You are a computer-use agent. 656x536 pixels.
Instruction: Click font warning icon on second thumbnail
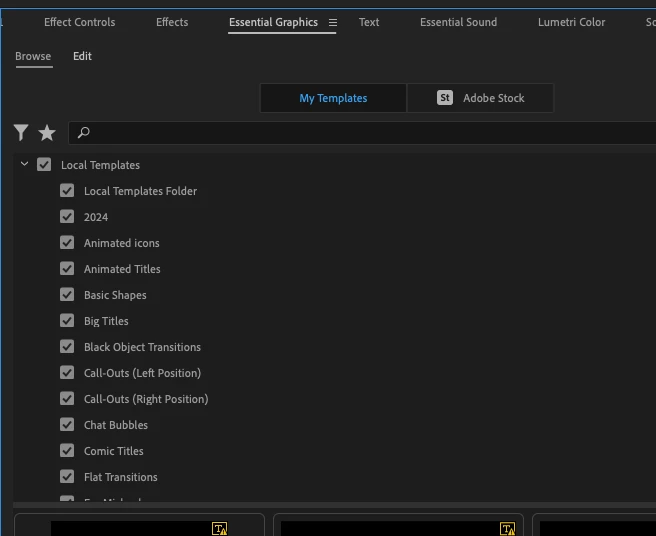click(x=507, y=528)
